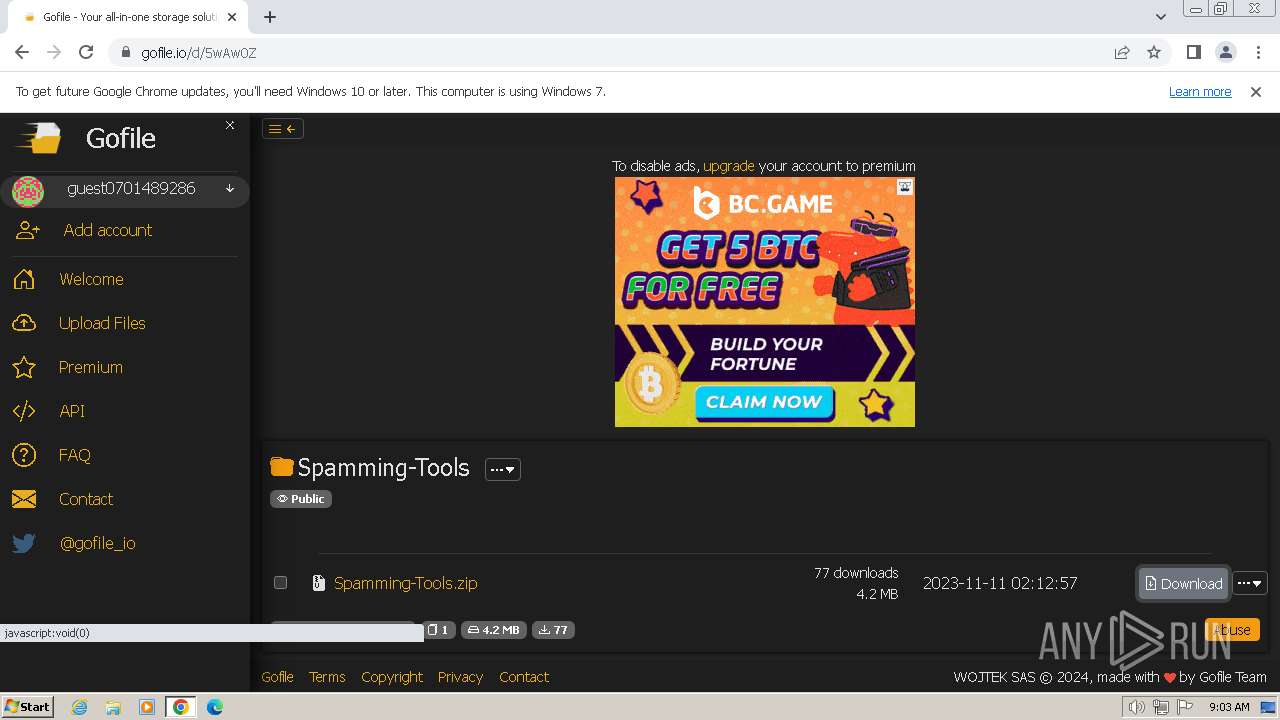
Task: Go to Welcome page
Action: pos(91,279)
